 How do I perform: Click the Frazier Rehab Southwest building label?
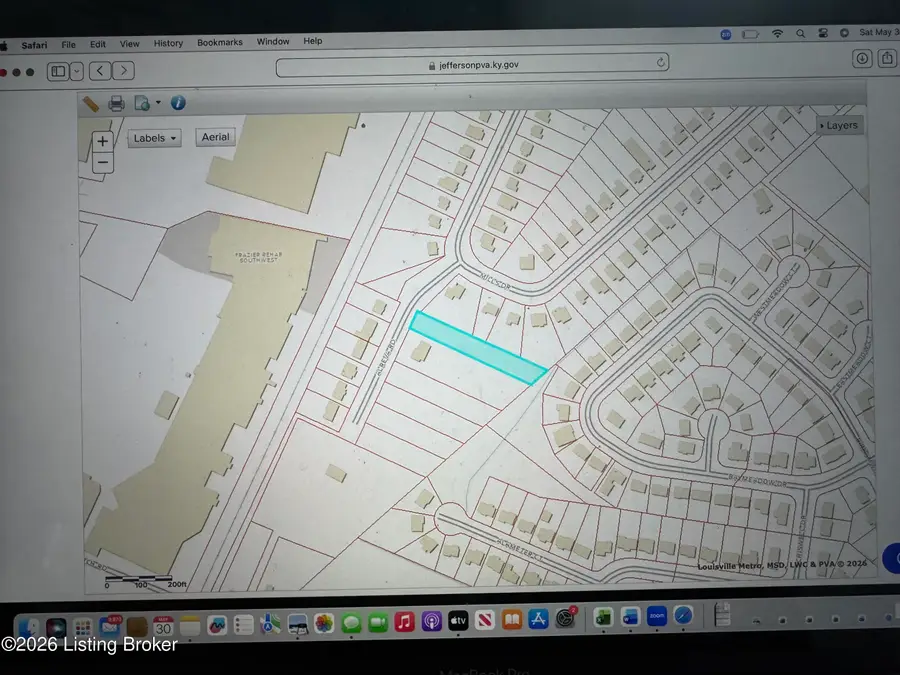(x=259, y=257)
